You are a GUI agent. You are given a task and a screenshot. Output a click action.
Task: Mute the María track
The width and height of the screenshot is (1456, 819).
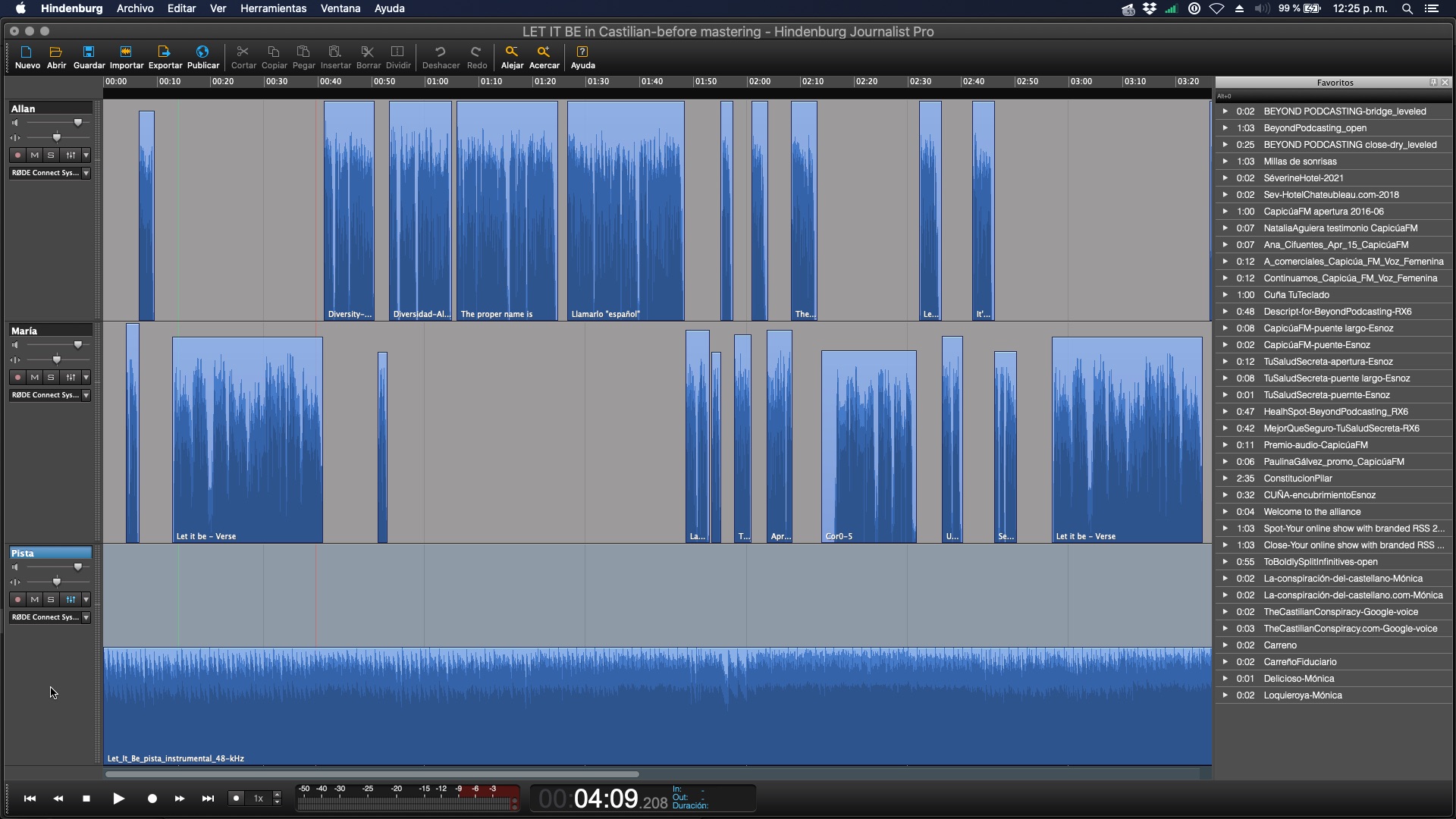click(34, 377)
